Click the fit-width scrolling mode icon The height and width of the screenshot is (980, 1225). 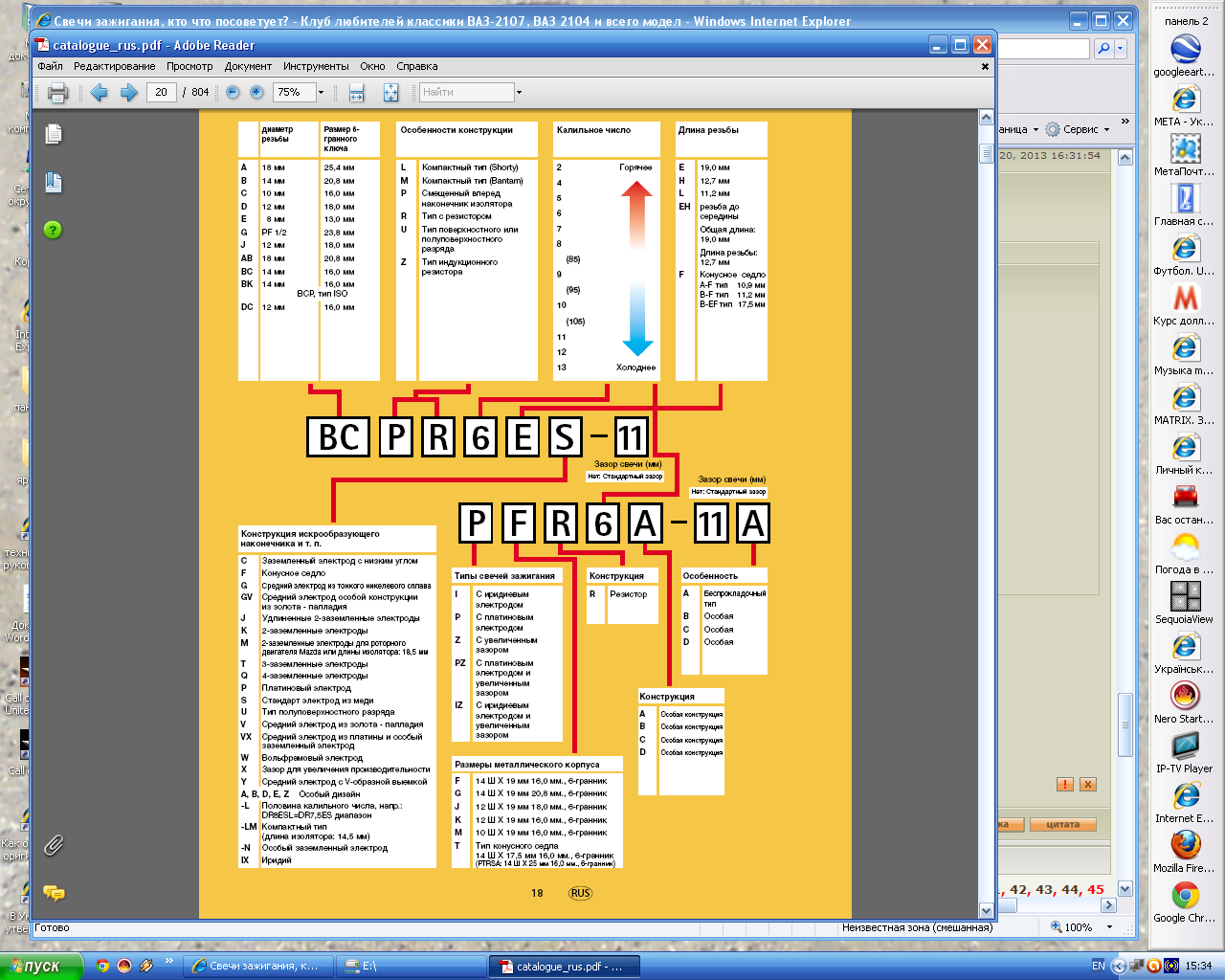[x=357, y=93]
